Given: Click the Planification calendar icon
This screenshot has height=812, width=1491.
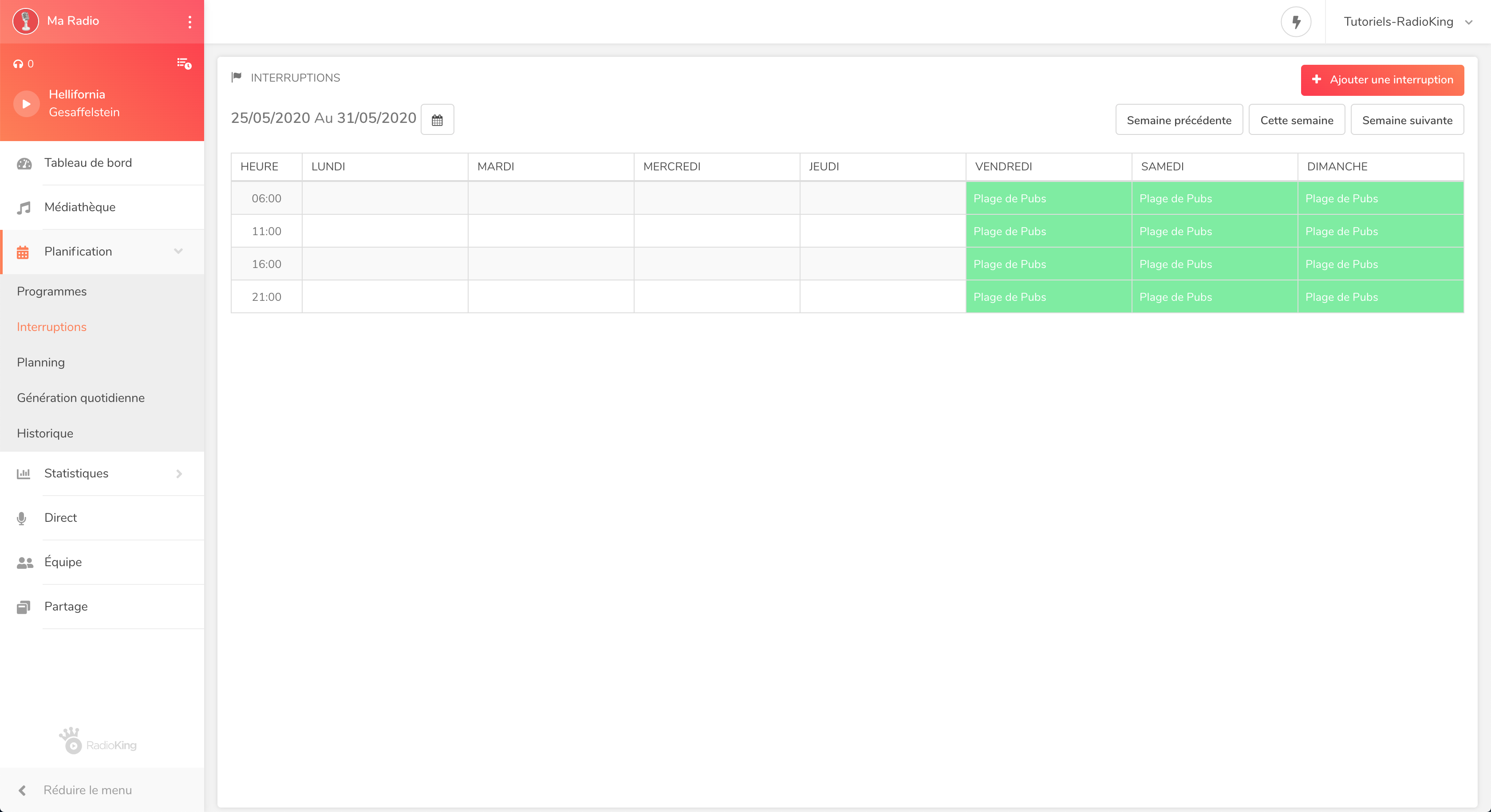Looking at the screenshot, I should tap(23, 252).
